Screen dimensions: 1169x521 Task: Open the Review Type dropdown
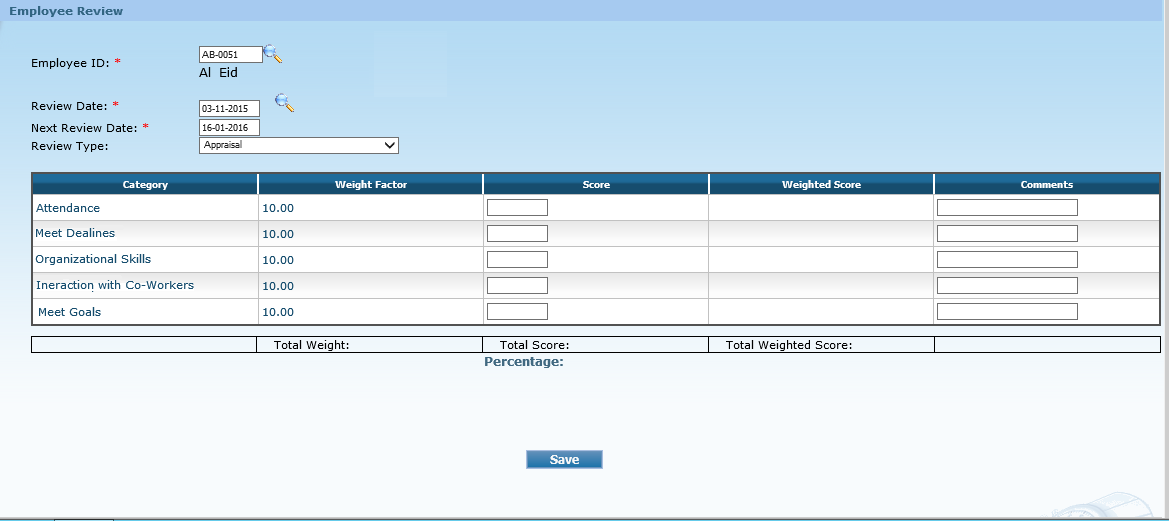(x=299, y=146)
